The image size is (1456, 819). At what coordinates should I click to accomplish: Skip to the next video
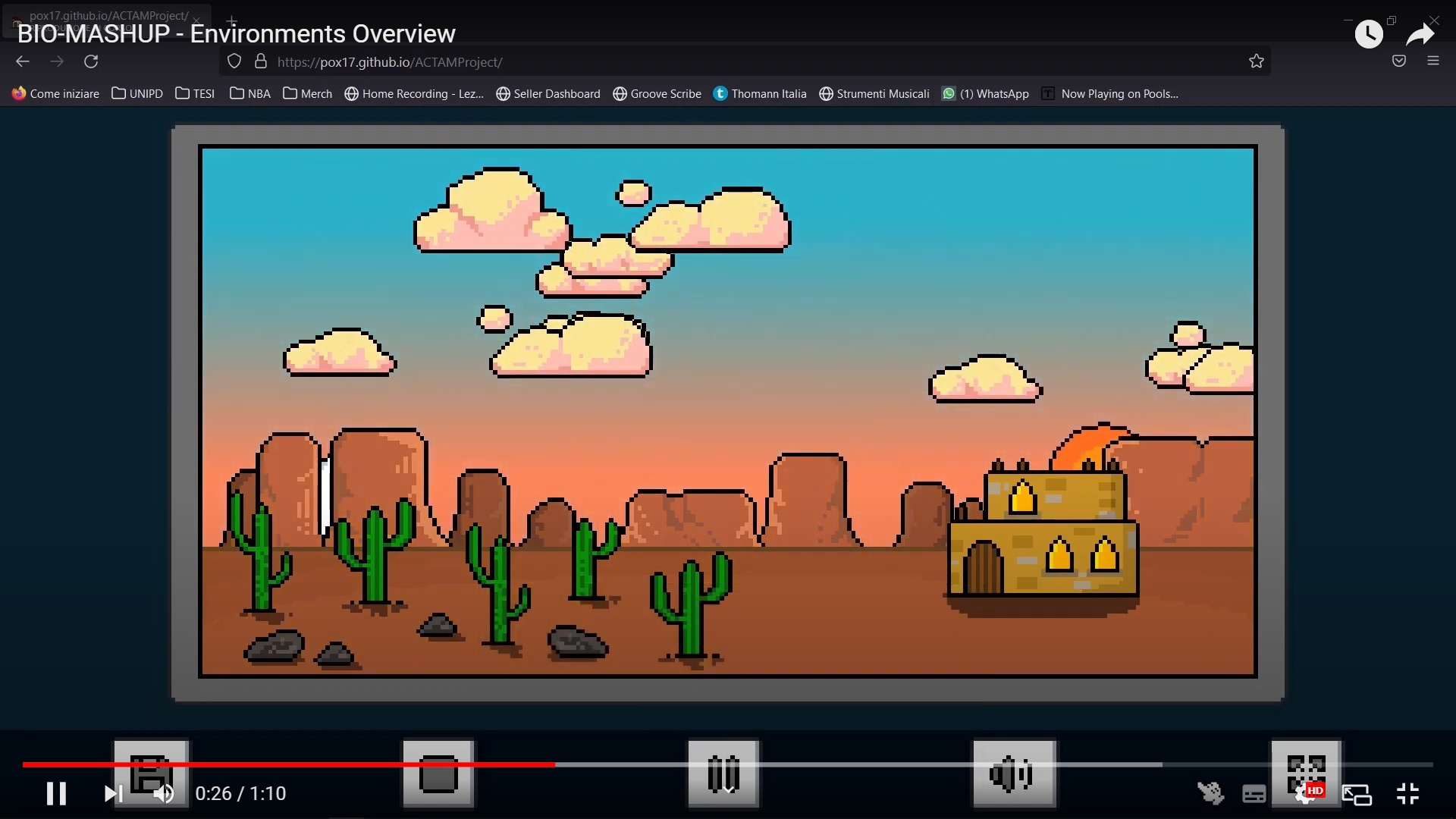point(113,793)
